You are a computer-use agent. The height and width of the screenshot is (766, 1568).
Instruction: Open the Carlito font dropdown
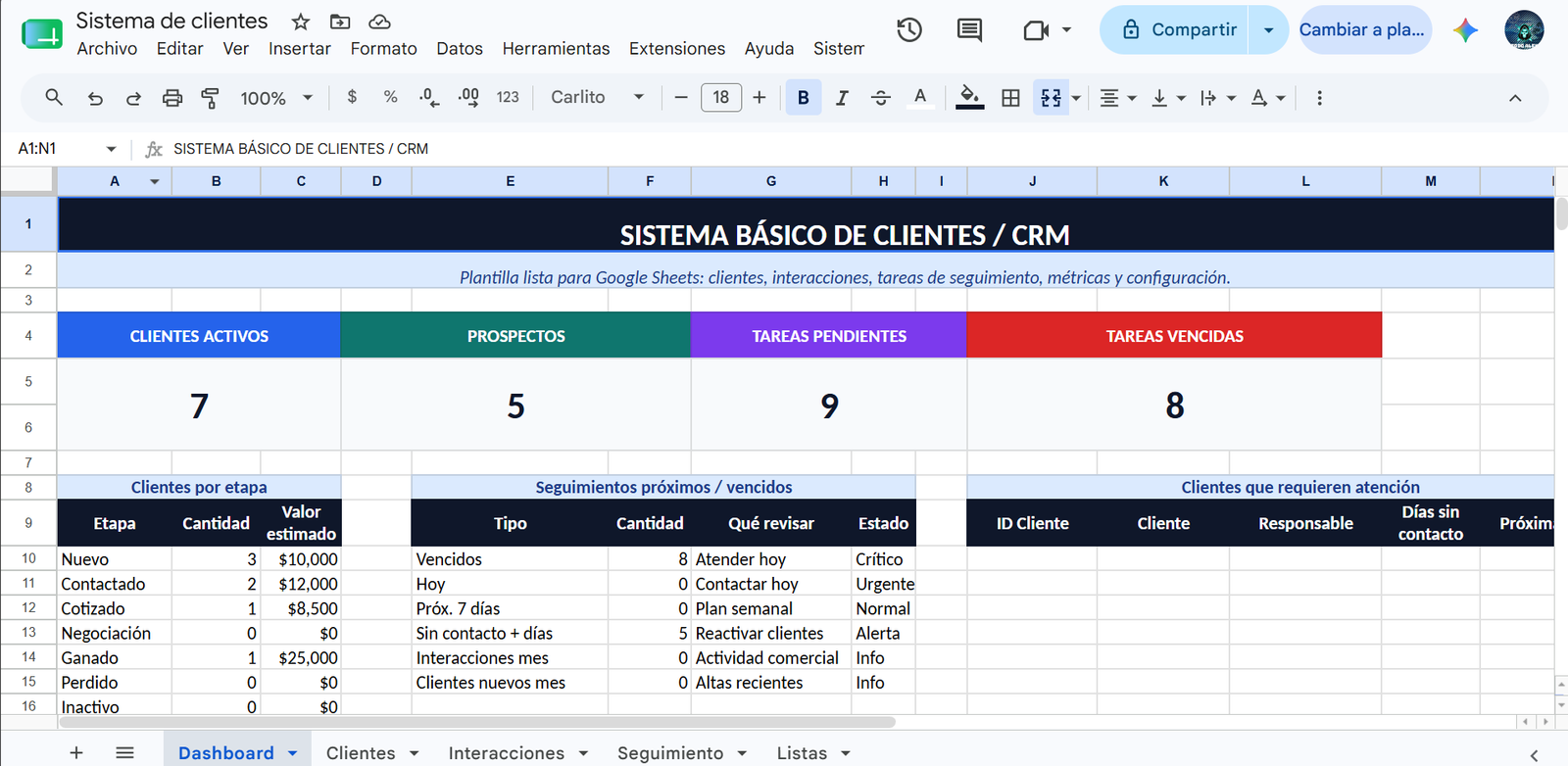[x=597, y=97]
